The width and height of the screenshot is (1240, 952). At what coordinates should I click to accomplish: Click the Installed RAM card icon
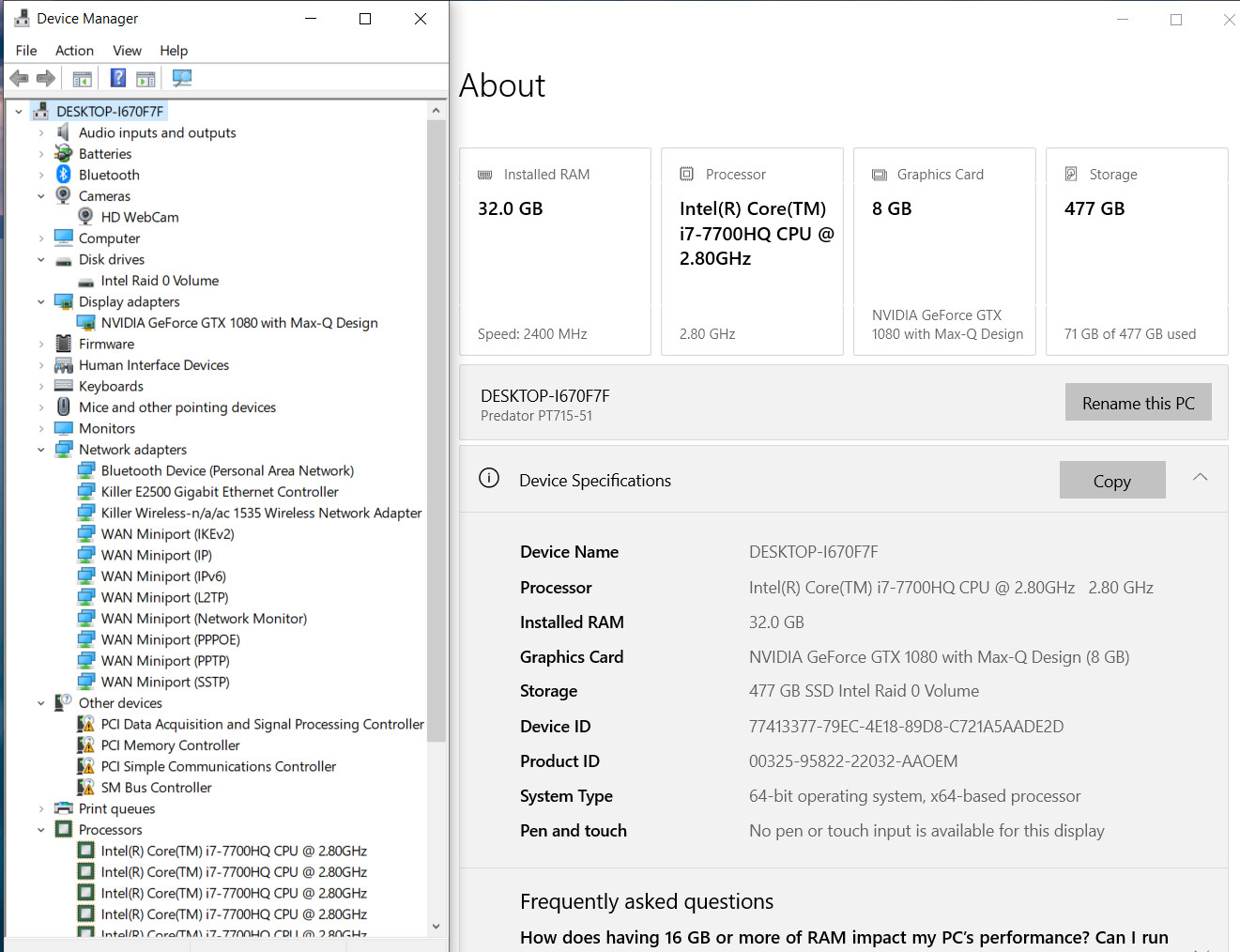tap(485, 175)
